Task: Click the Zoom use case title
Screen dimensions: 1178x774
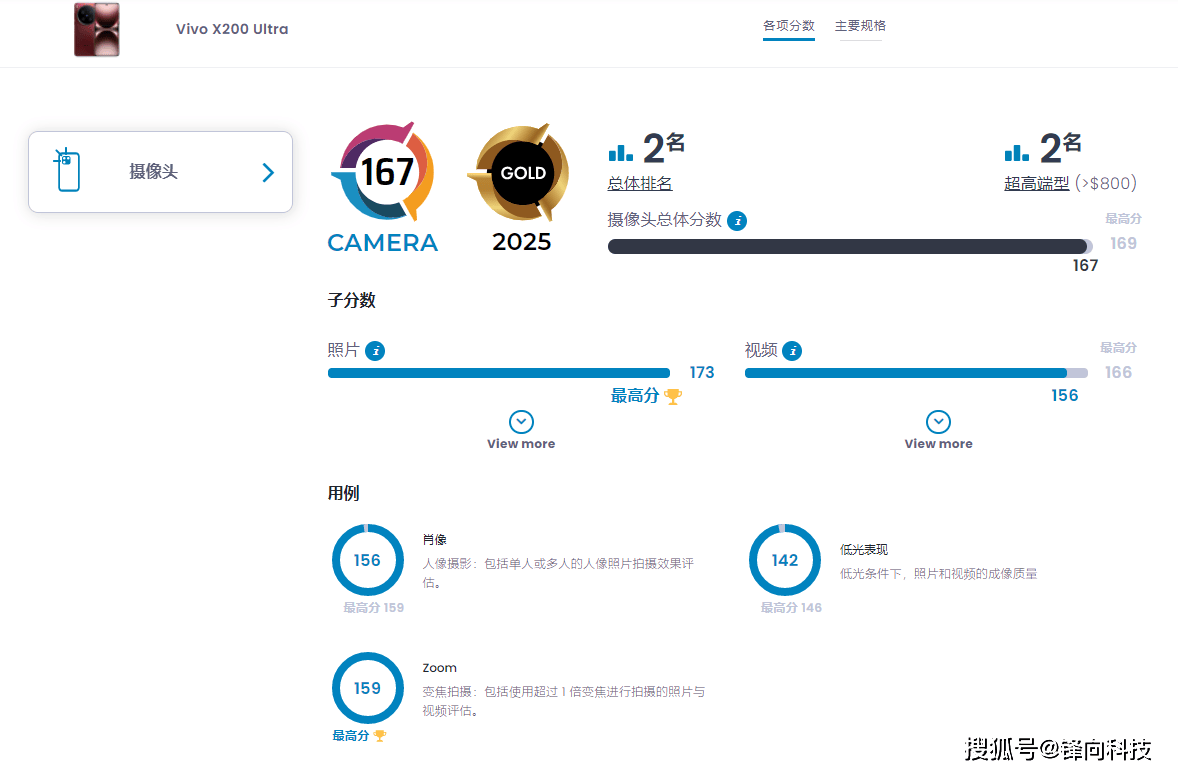Action: tap(439, 668)
